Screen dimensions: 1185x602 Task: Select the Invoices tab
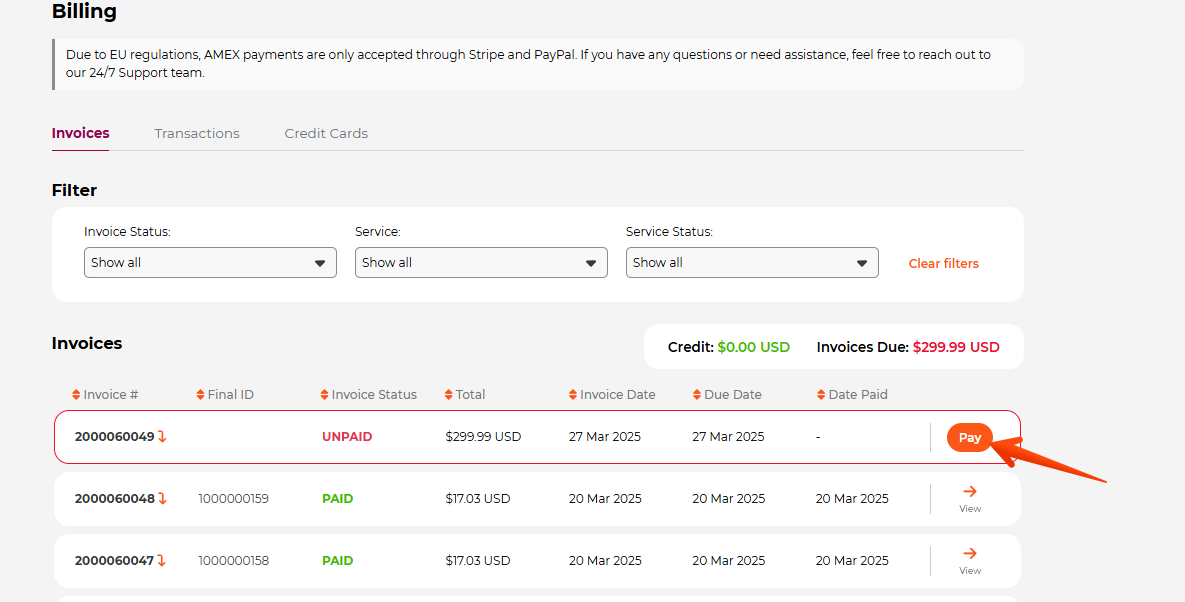(80, 133)
